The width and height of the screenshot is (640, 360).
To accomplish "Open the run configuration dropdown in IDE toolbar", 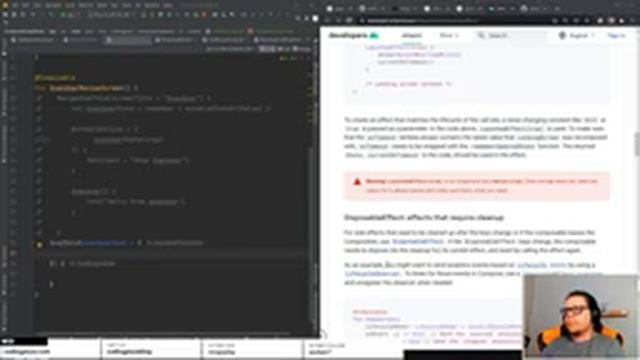I will pos(110,15).
